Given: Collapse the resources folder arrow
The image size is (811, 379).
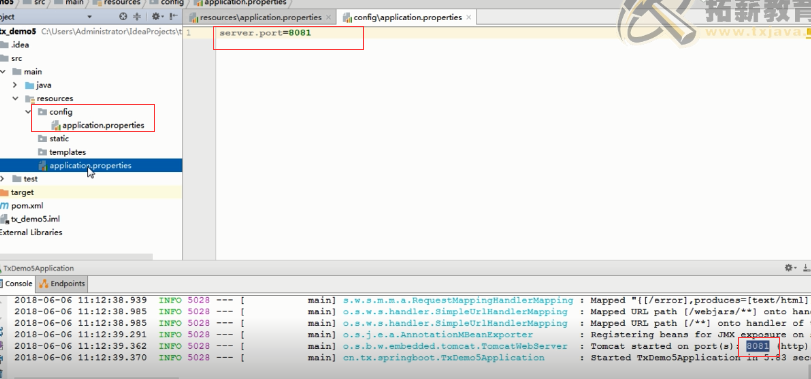Looking at the screenshot, I should coord(15,98).
